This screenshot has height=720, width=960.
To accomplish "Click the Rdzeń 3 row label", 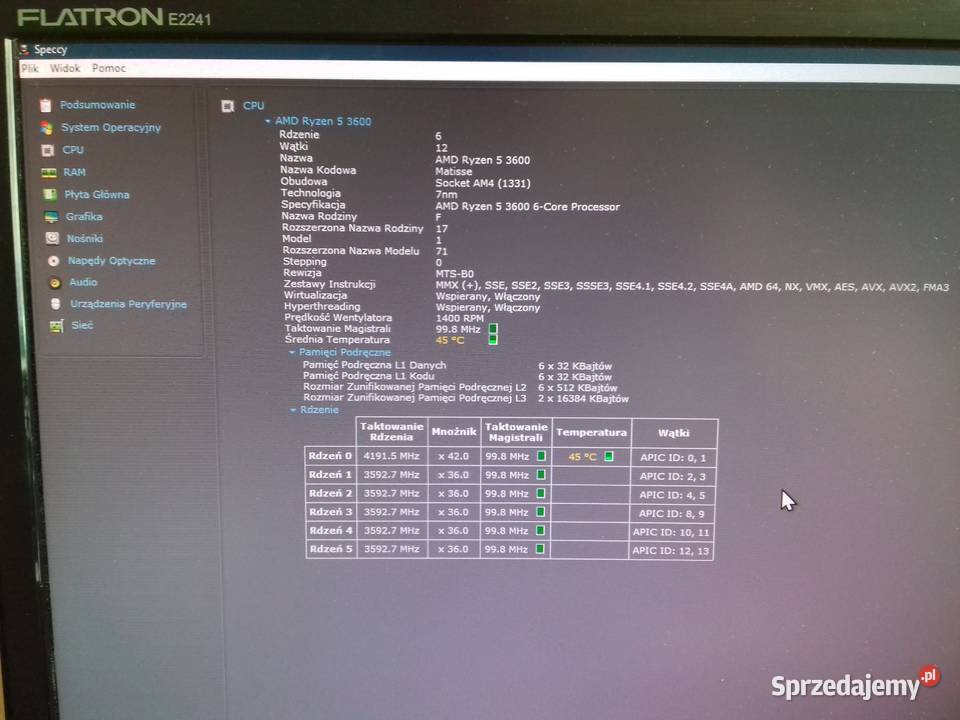I will tap(331, 512).
